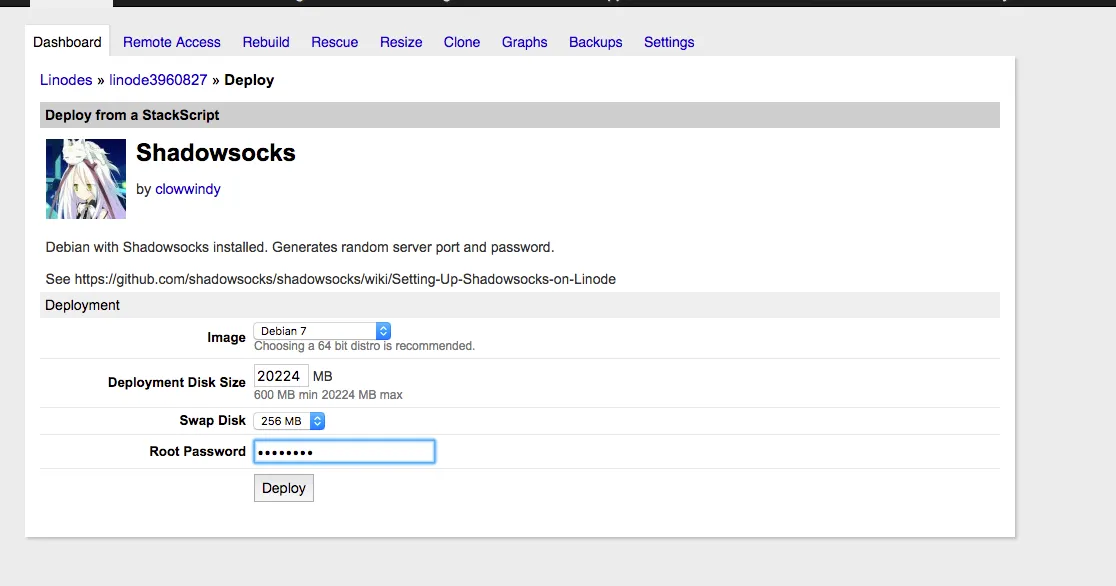The height and width of the screenshot is (586, 1116).
Task: Open the Image dropdown showing Debian 7
Action: pyautogui.click(x=322, y=331)
